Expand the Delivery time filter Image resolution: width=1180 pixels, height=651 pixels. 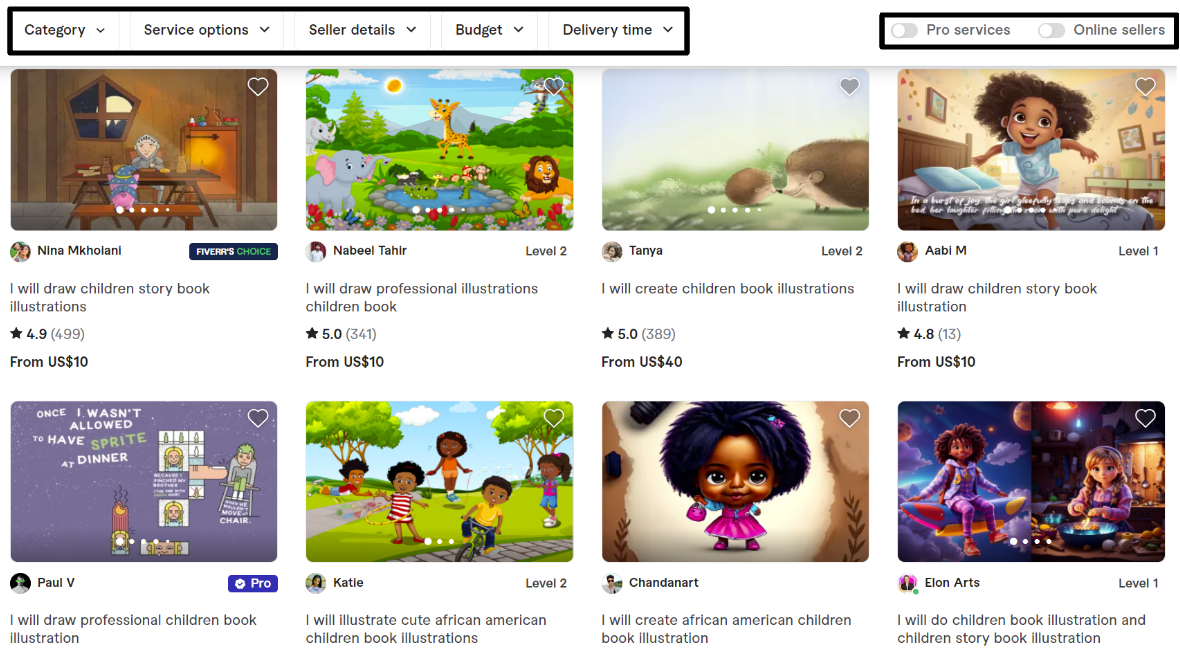point(617,30)
